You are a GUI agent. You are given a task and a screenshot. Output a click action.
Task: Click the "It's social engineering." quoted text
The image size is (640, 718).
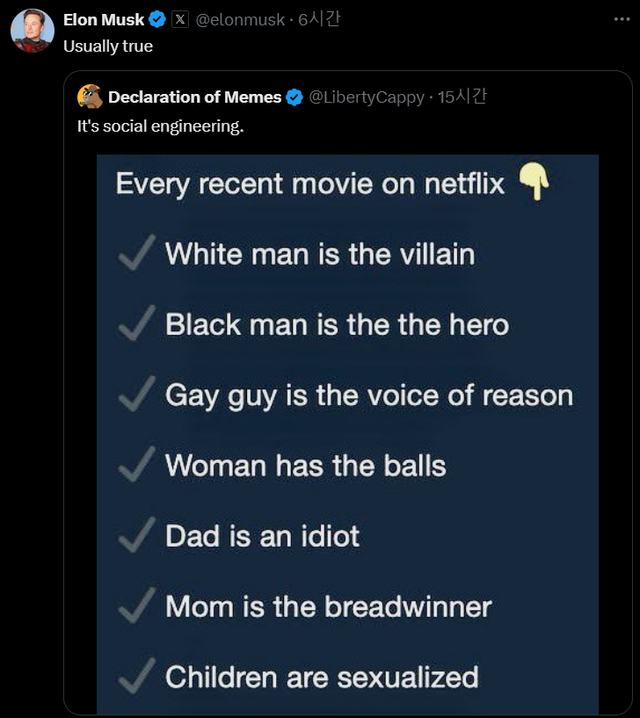160,126
